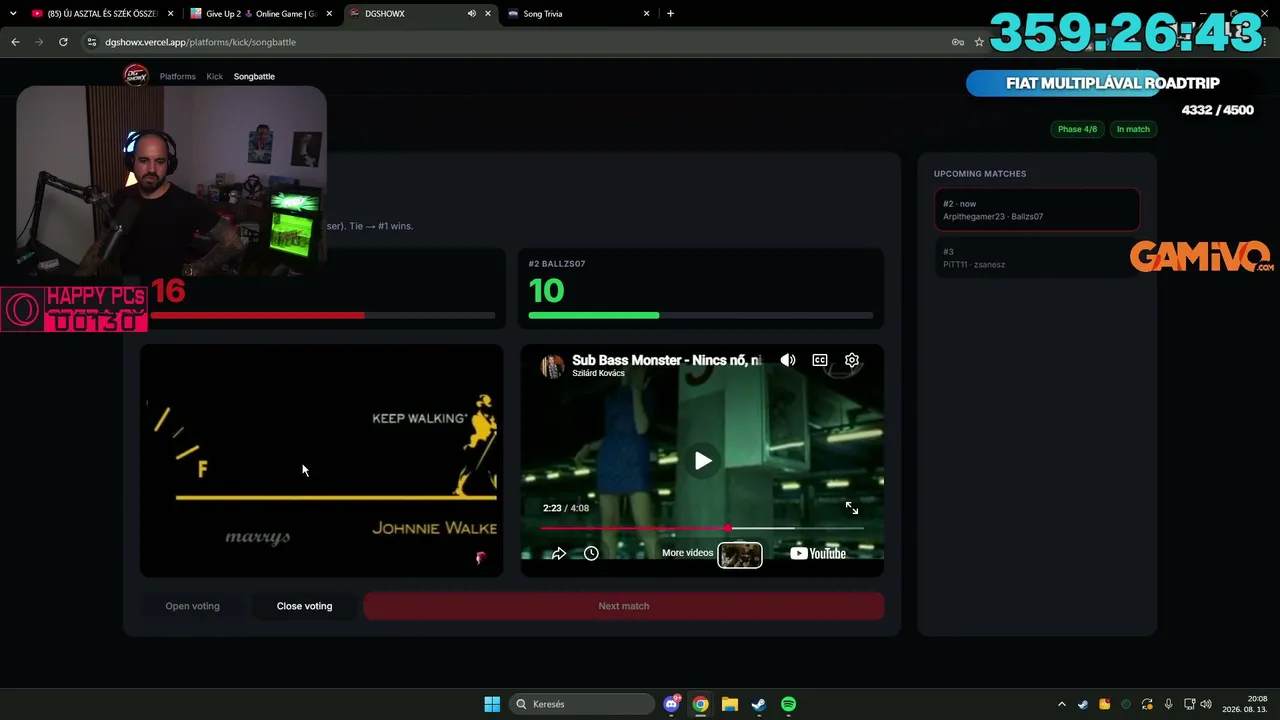The height and width of the screenshot is (720, 1280).
Task: Start the Next match
Action: point(624,606)
